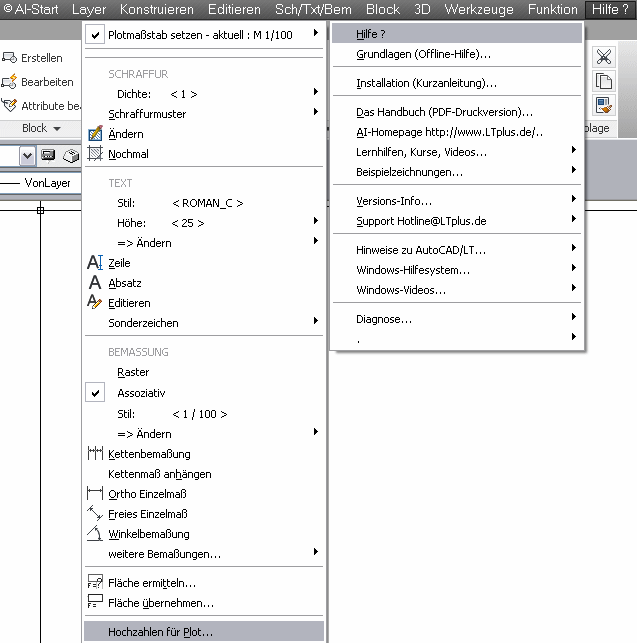Expand the Sonderzeichen submenu
The height and width of the screenshot is (643, 637).
pos(315,320)
